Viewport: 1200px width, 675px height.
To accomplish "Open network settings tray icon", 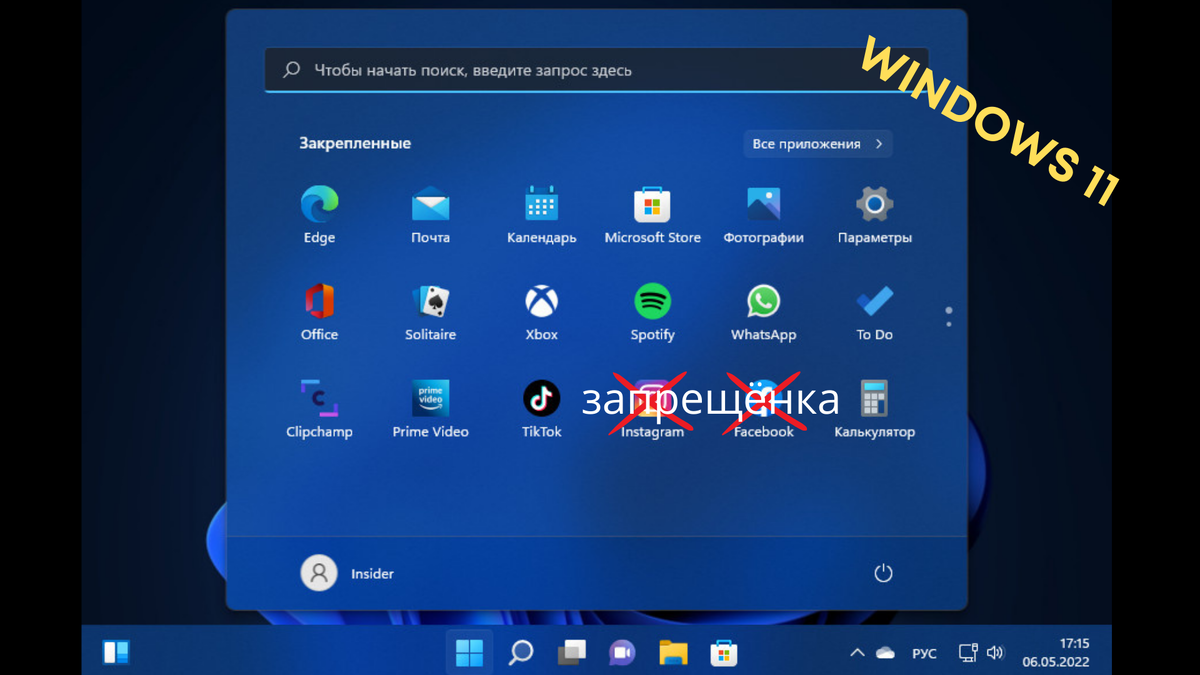I will coord(968,653).
